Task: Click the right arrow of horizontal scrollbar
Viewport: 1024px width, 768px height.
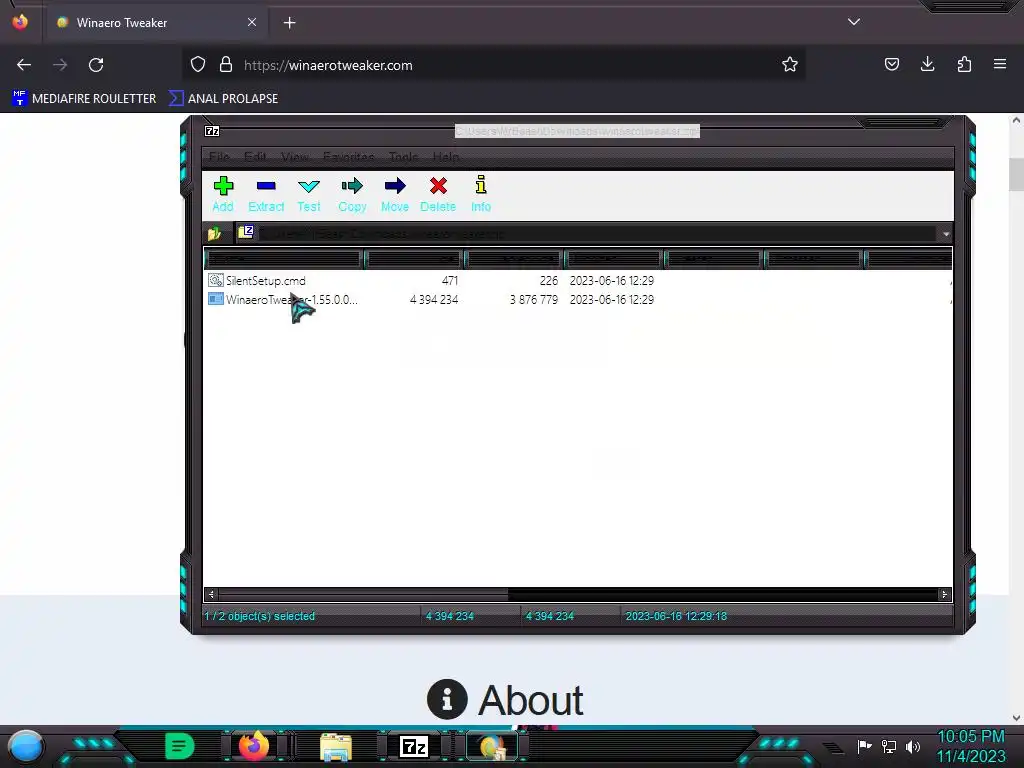Action: click(944, 594)
